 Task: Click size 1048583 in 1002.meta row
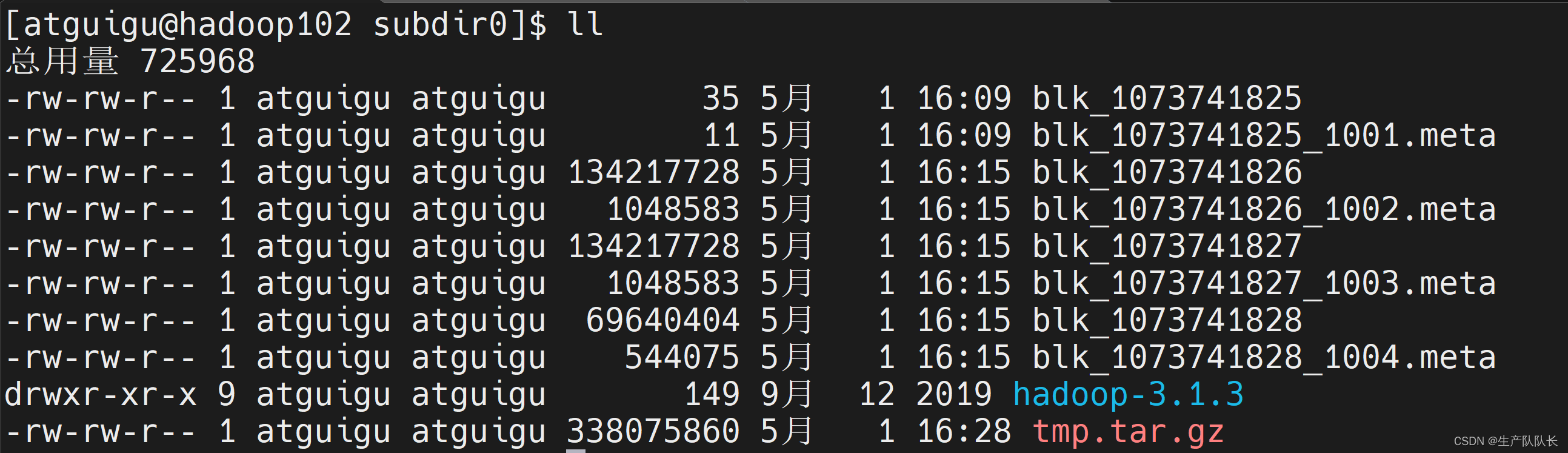673,209
